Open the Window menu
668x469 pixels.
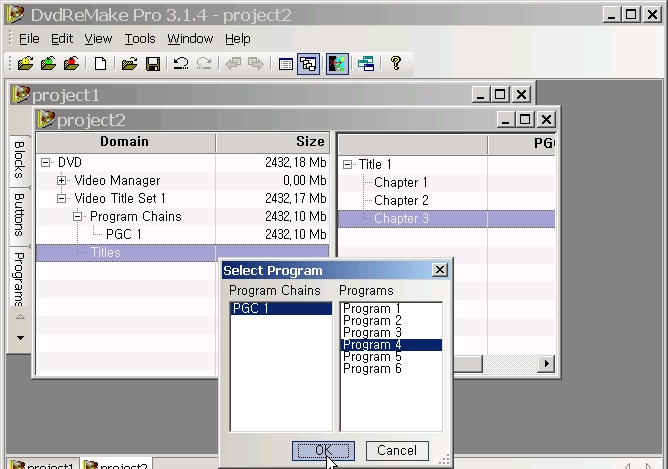(x=190, y=39)
